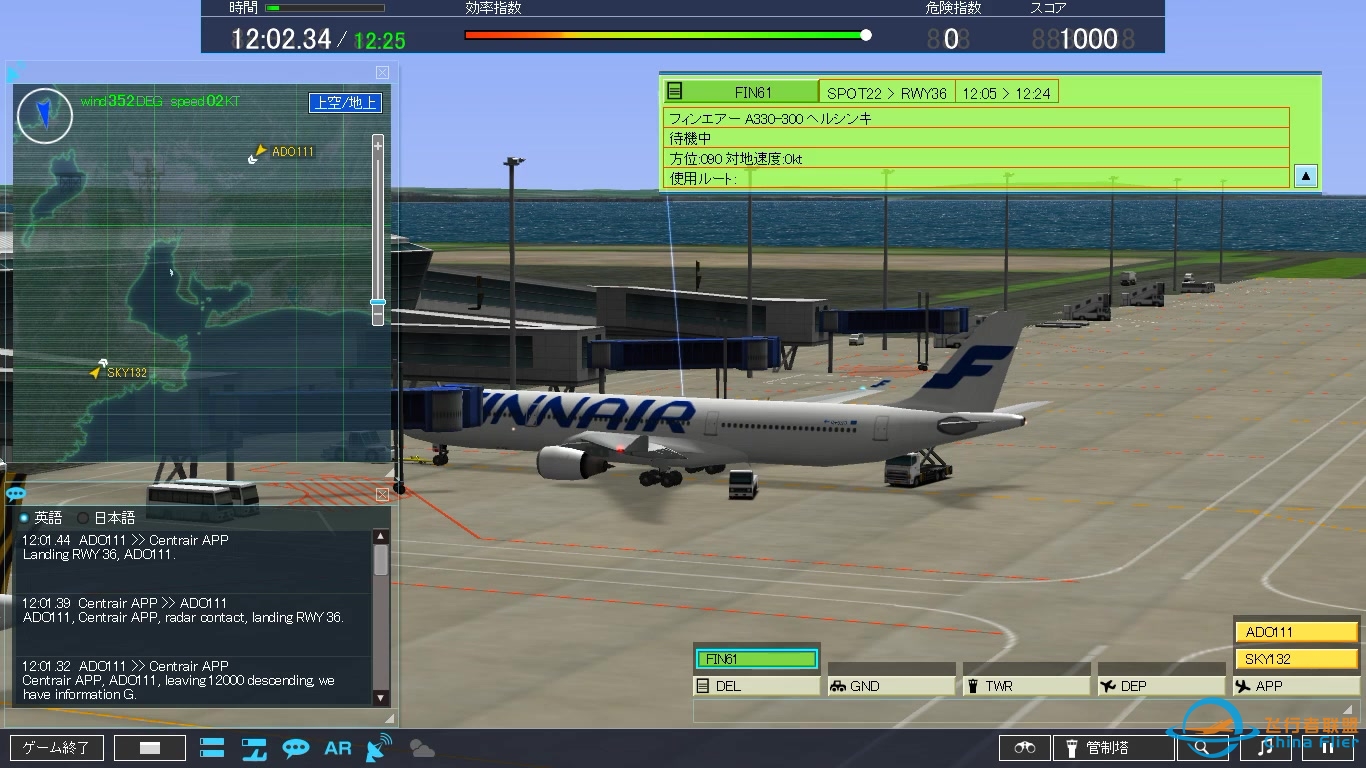Screen dimensions: 1366x768
Task: Select the 日本語 language radio button
Action: [83, 518]
